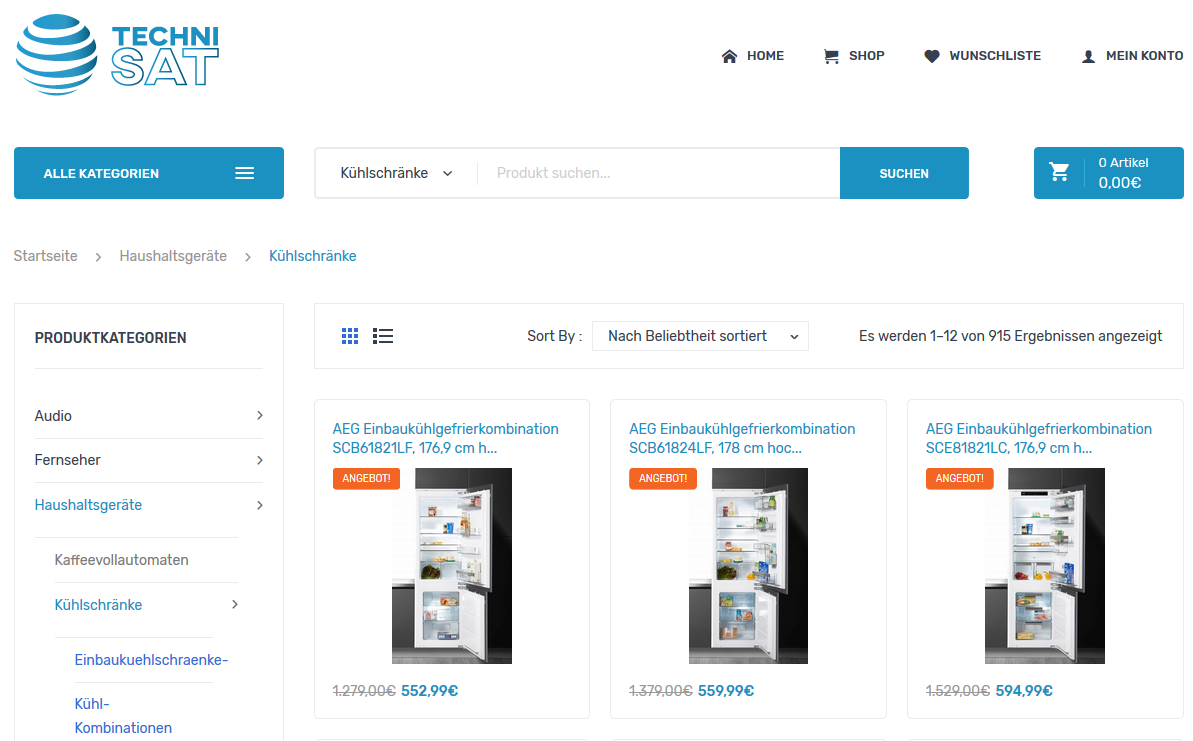
Task: Click the person icon beside MEIN KONTO
Action: click(1088, 56)
